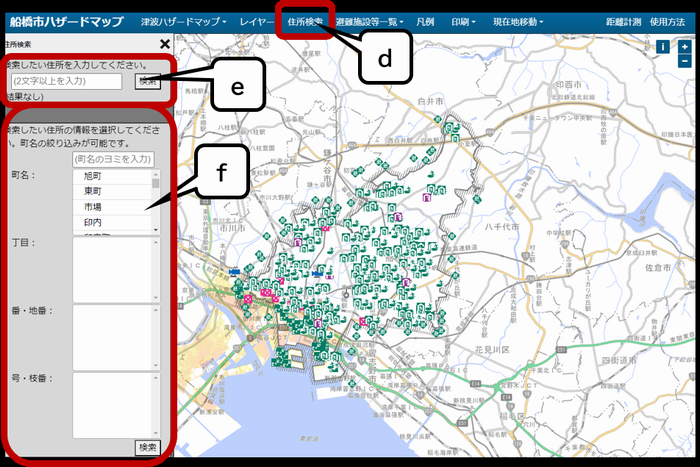
Task: Open the 凡例 legend menu item
Action: coord(425,21)
